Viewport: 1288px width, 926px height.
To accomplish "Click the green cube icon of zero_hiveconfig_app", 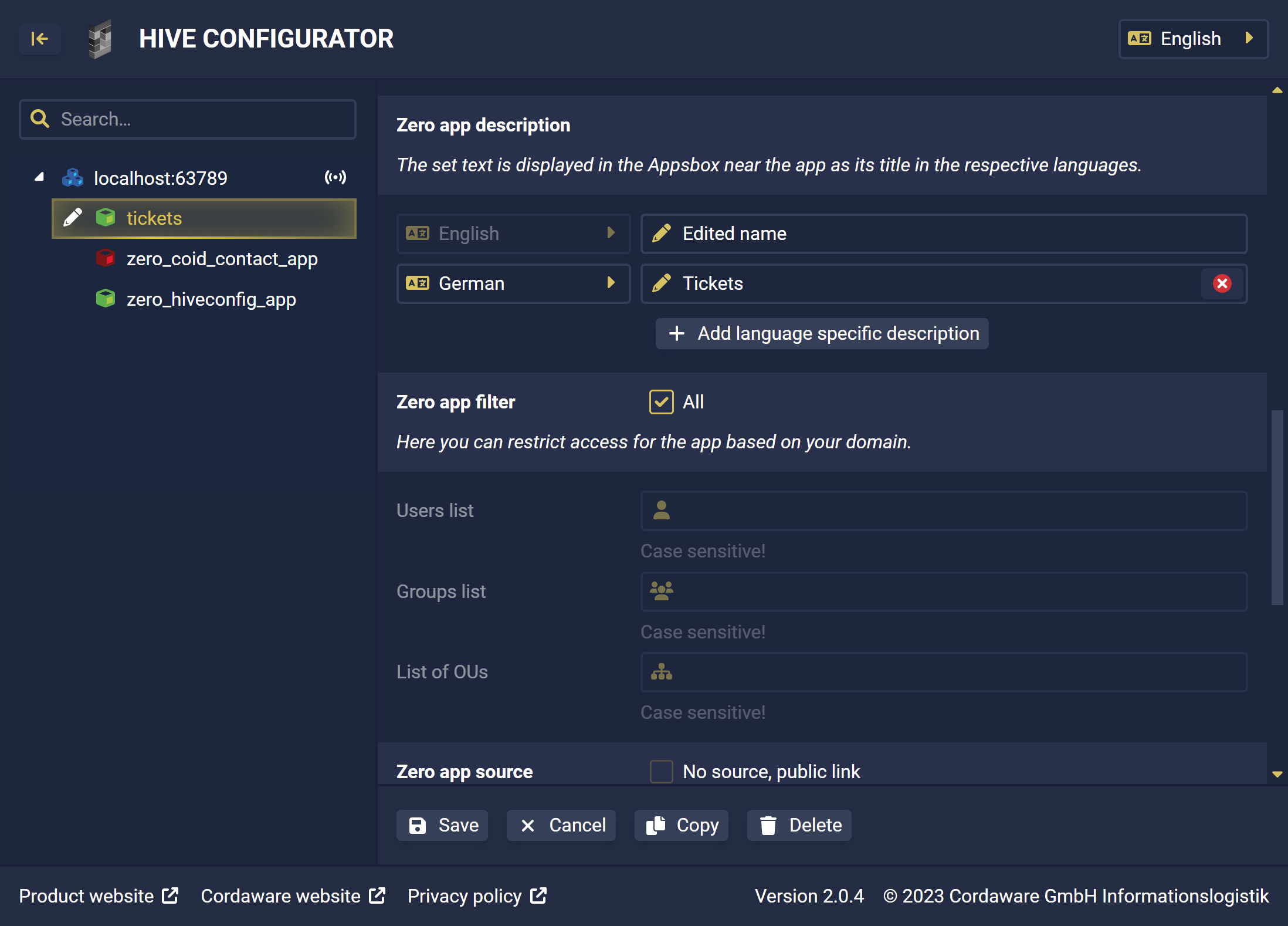I will point(106,299).
